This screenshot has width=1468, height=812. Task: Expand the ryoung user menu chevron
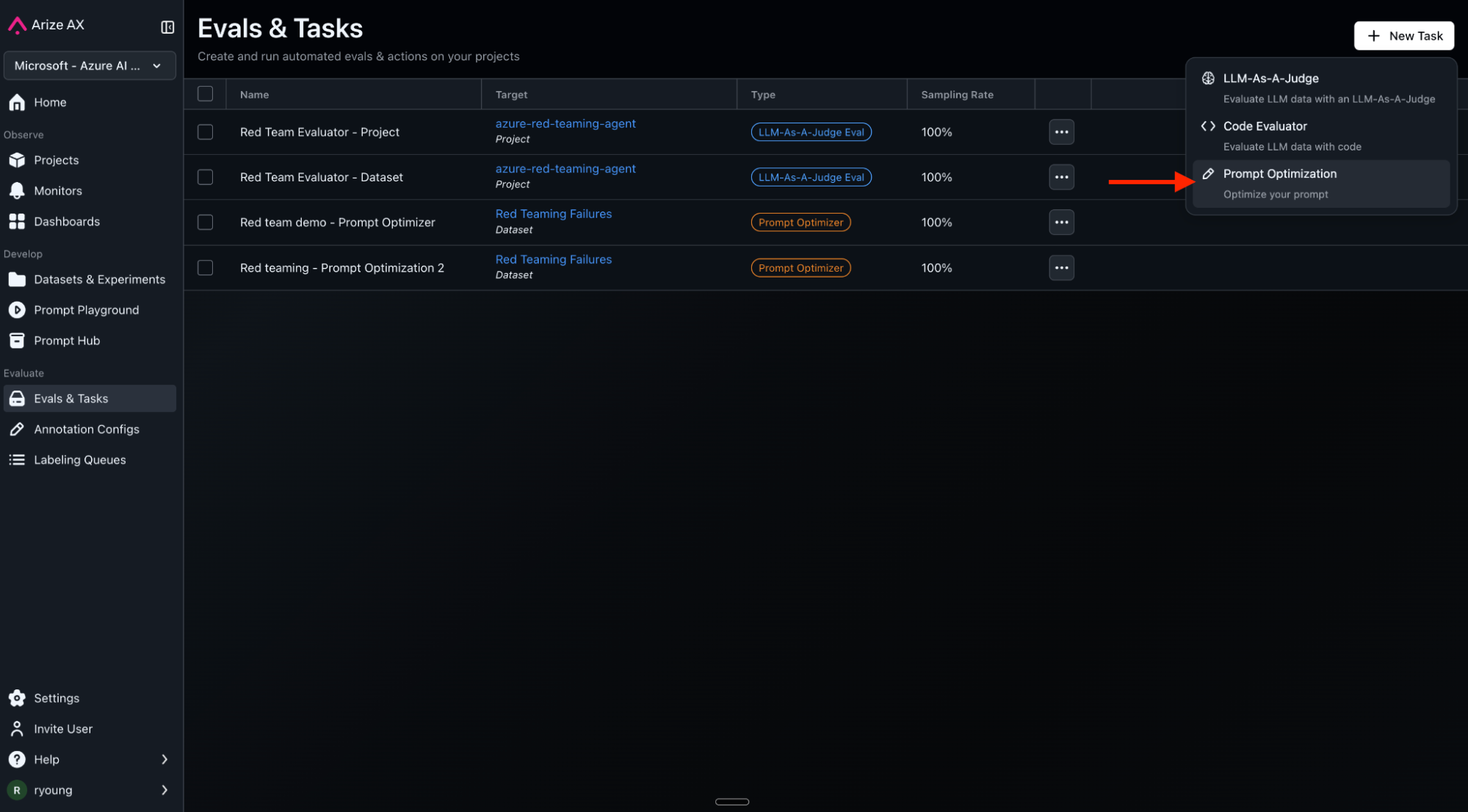[x=164, y=791]
